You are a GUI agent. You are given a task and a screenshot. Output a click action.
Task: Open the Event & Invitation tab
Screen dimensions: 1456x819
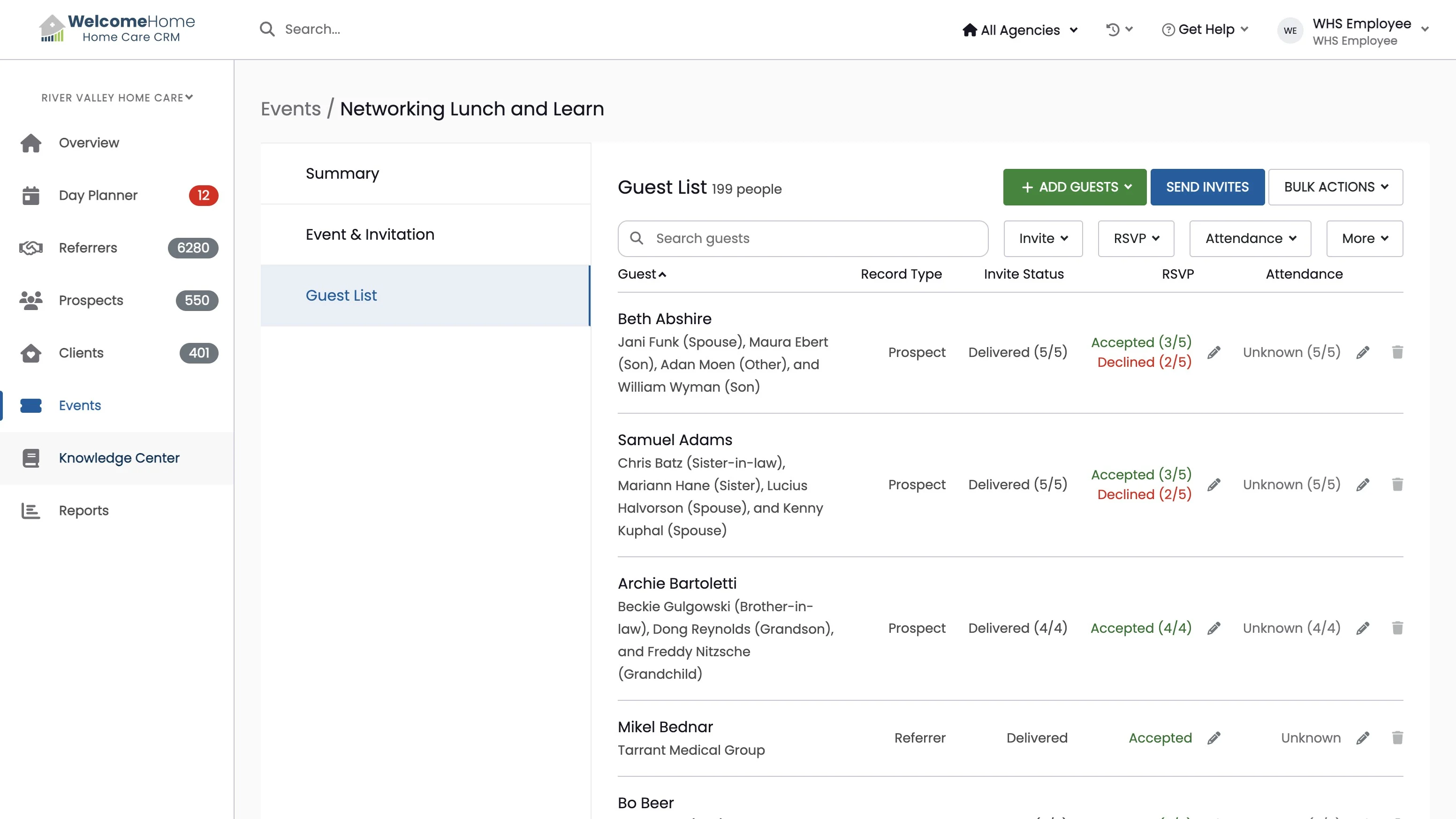[x=370, y=235]
